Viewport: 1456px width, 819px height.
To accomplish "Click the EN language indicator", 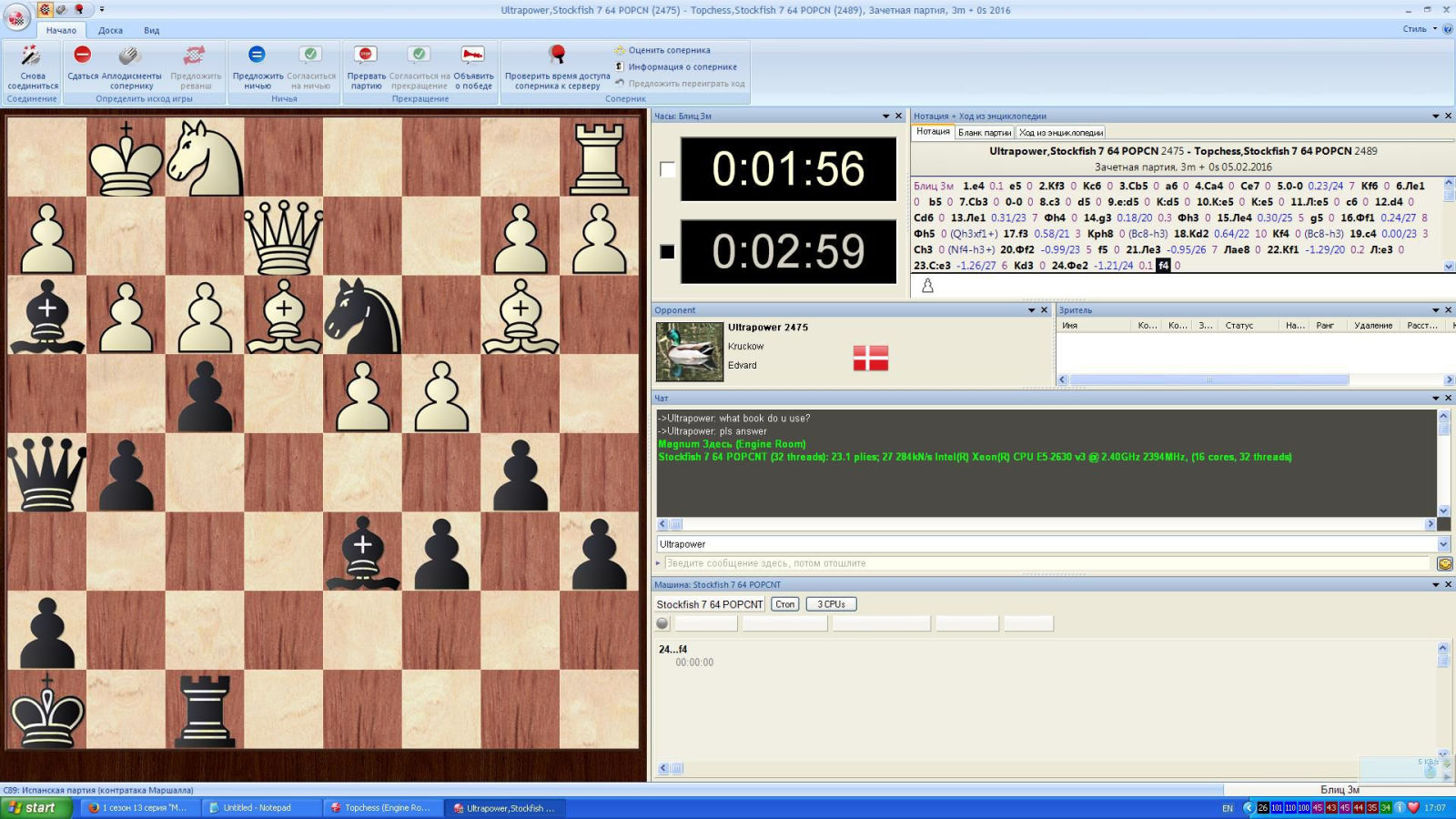I will tap(1228, 808).
